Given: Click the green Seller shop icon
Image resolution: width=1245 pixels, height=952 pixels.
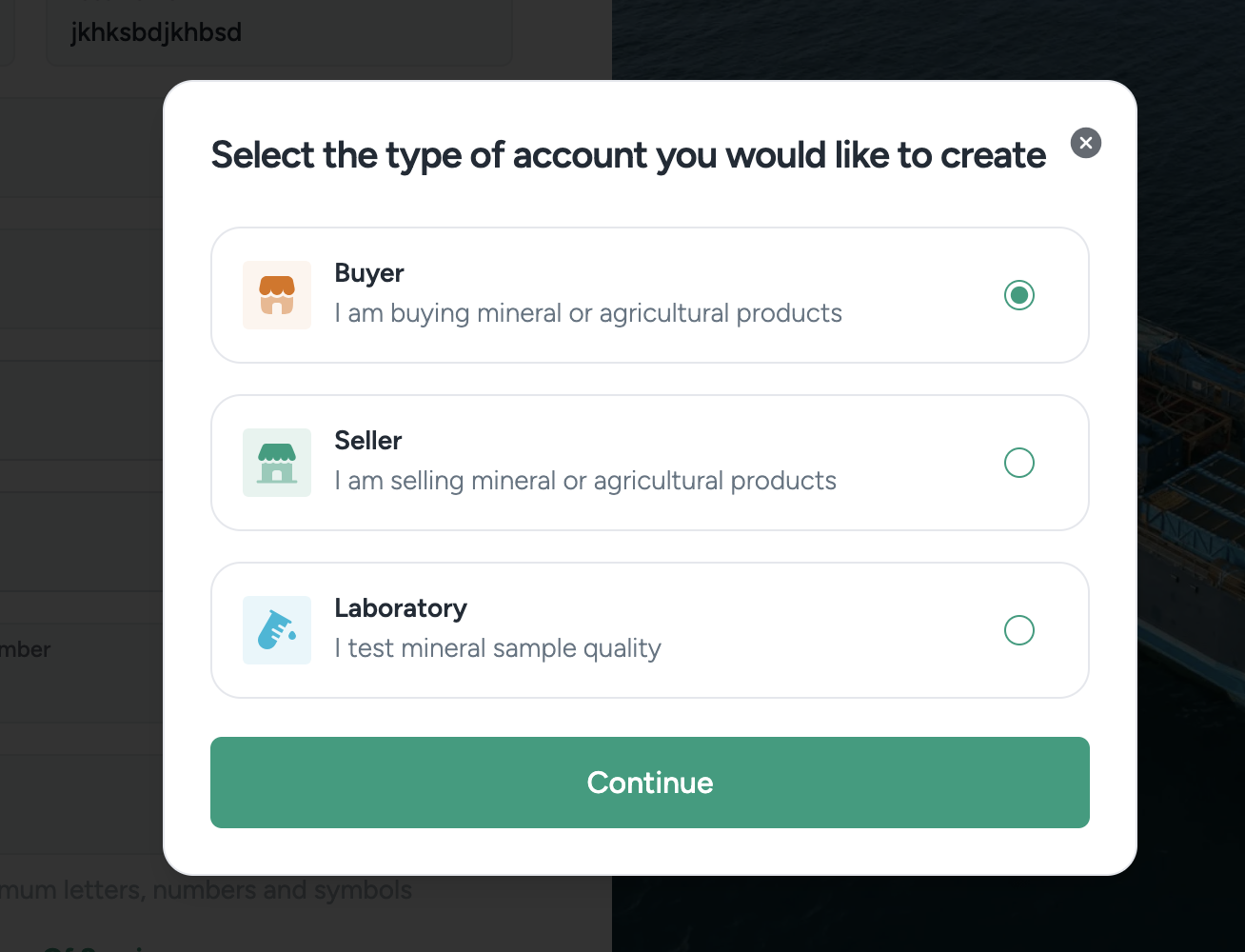Looking at the screenshot, I should [x=277, y=463].
